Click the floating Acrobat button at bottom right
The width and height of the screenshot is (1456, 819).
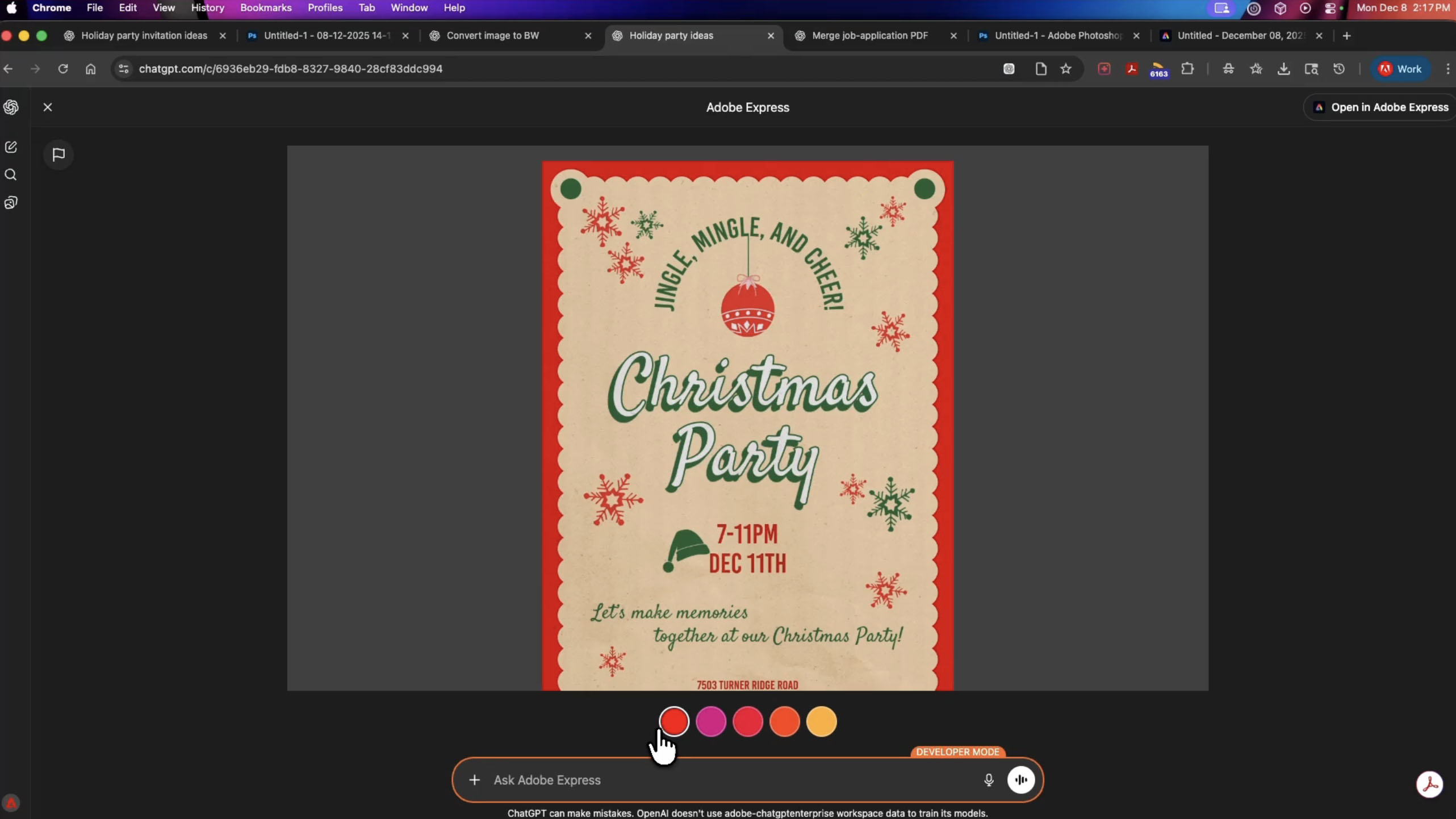click(1430, 784)
